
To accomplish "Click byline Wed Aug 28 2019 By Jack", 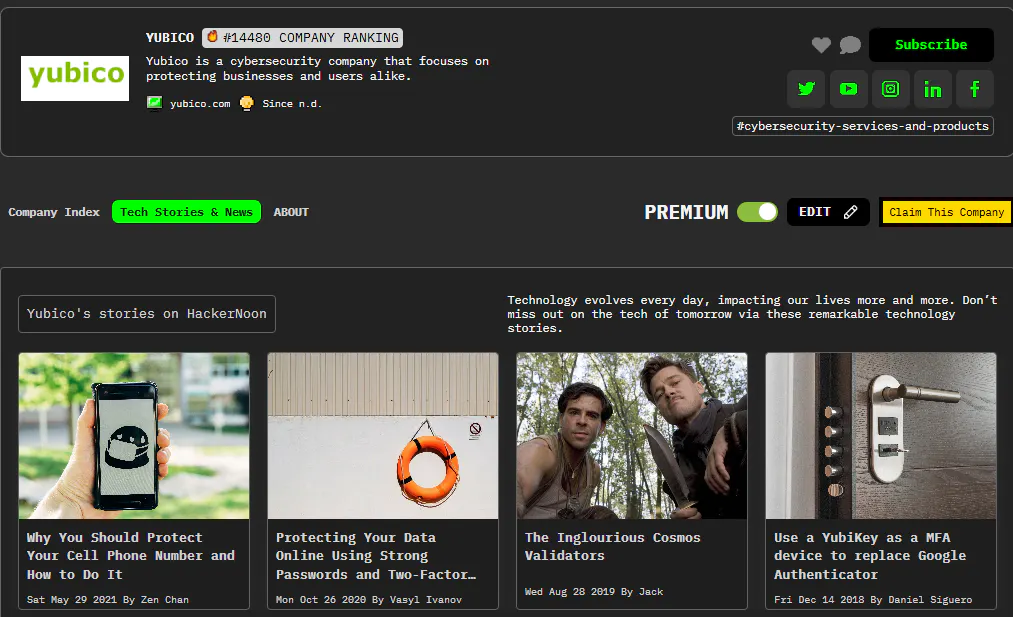I will [x=594, y=592].
